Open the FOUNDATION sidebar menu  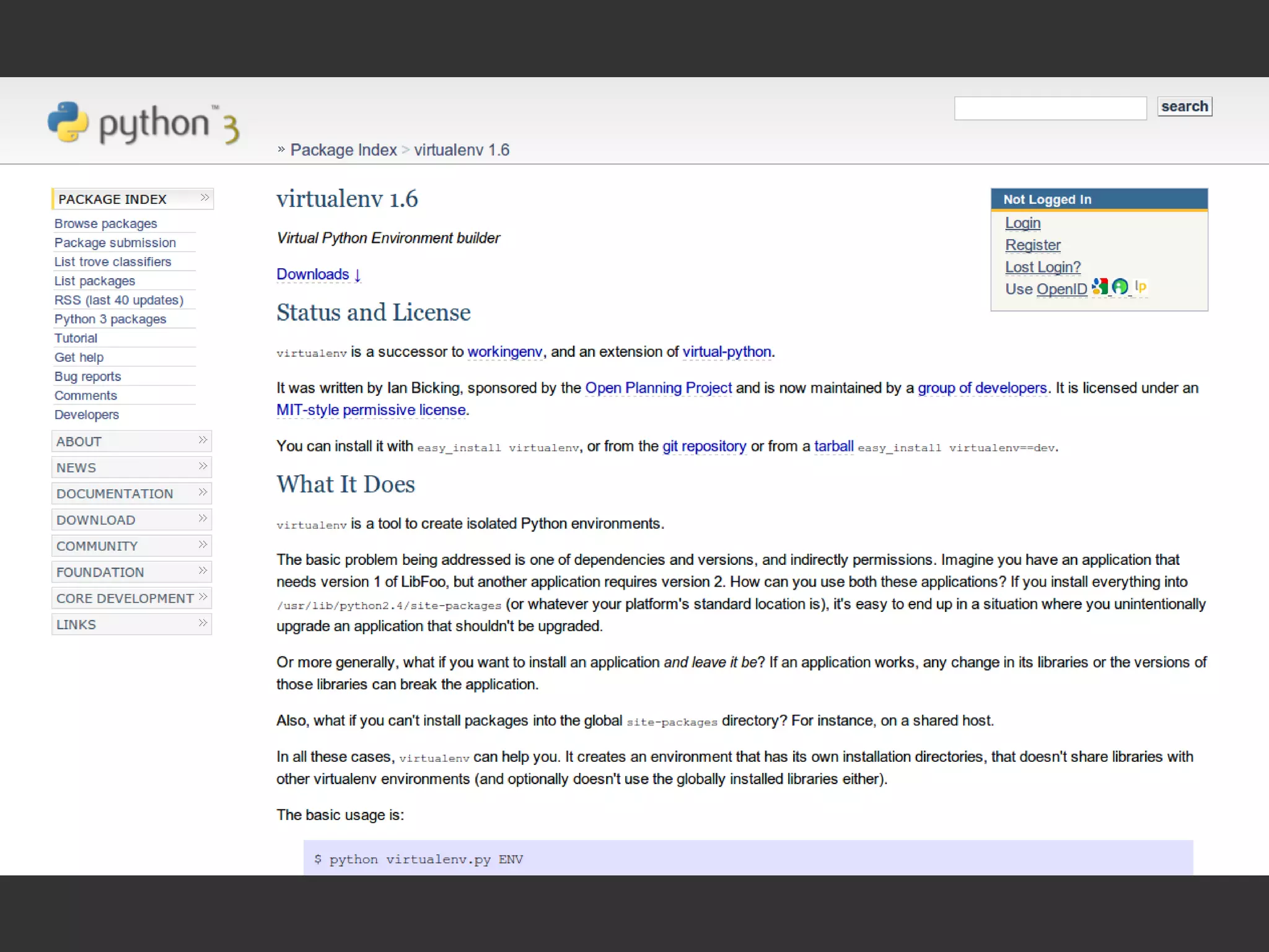click(x=100, y=572)
